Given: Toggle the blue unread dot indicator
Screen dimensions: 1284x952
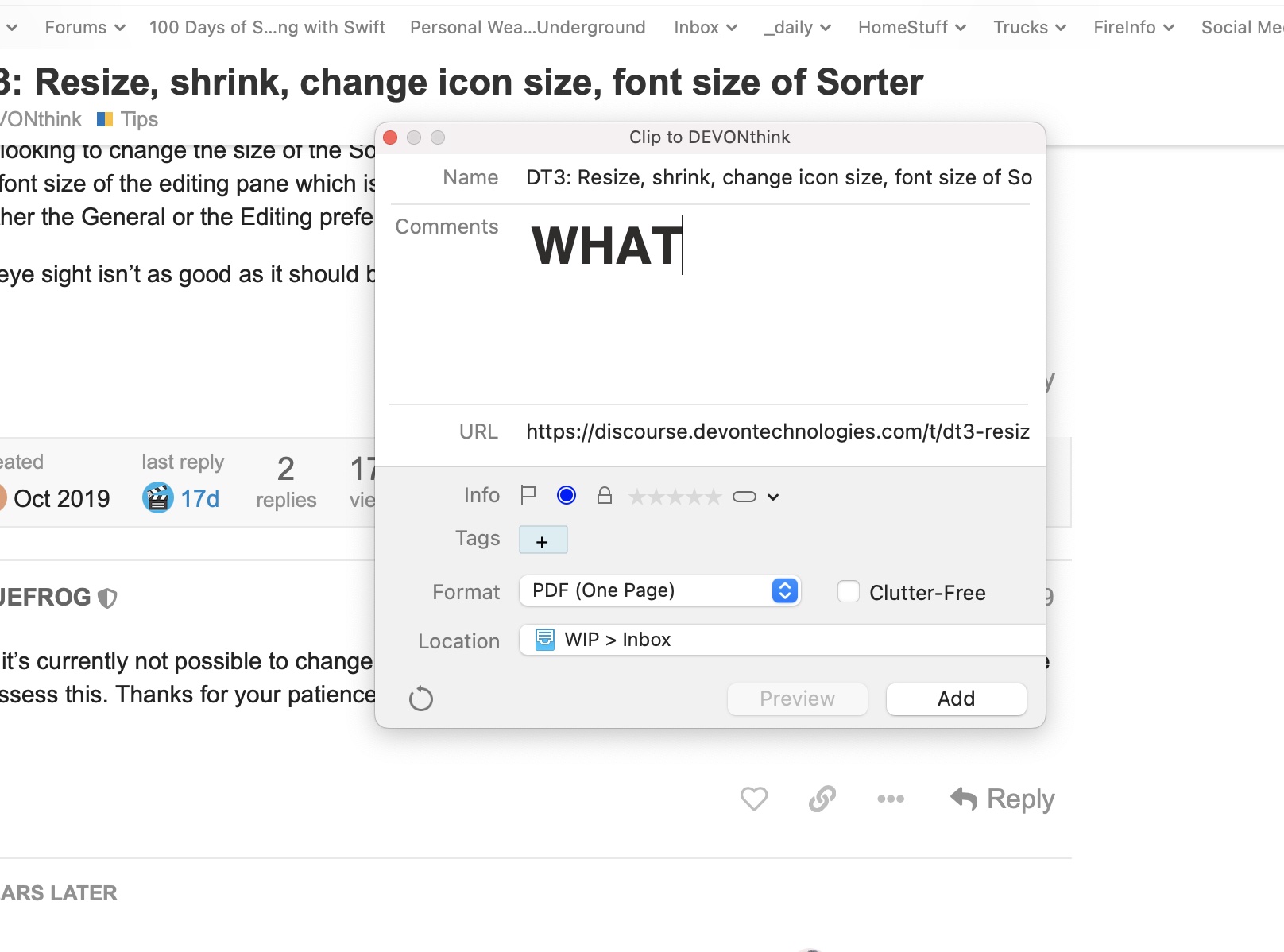Looking at the screenshot, I should (x=567, y=496).
